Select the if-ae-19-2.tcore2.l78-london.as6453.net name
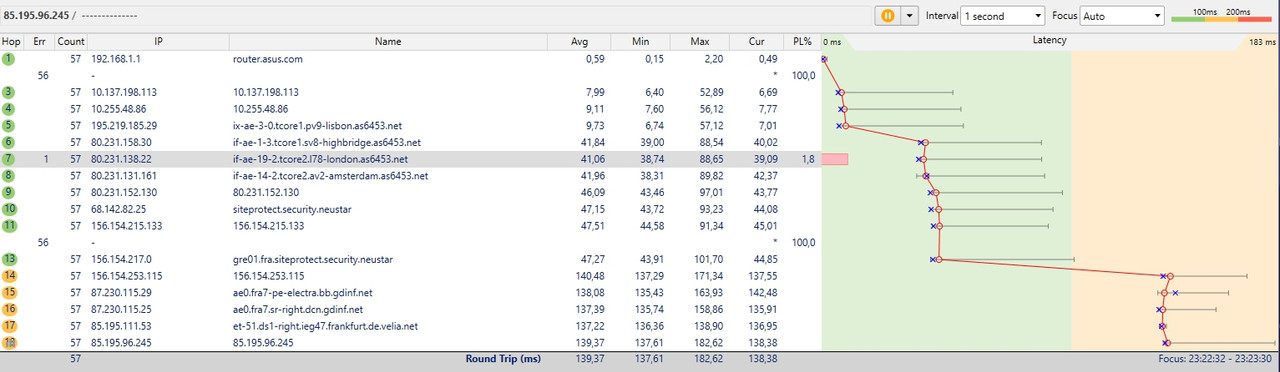 (x=319, y=158)
